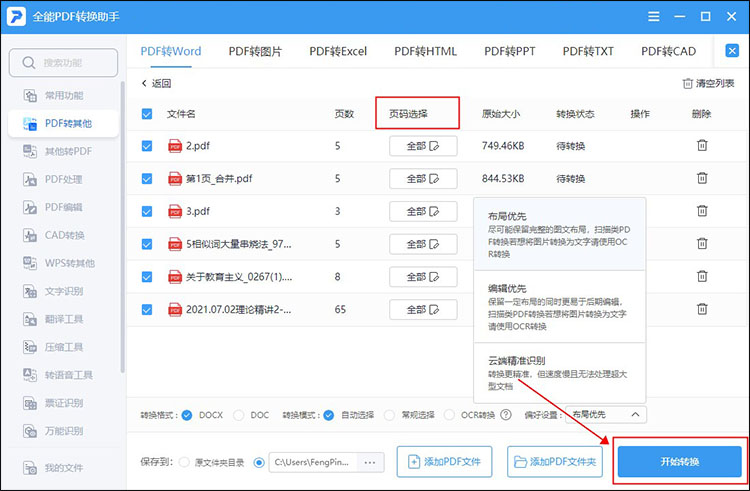Choose 编辑优先 option in preference list
Viewport: 750px width, 491px height.
click(560, 306)
